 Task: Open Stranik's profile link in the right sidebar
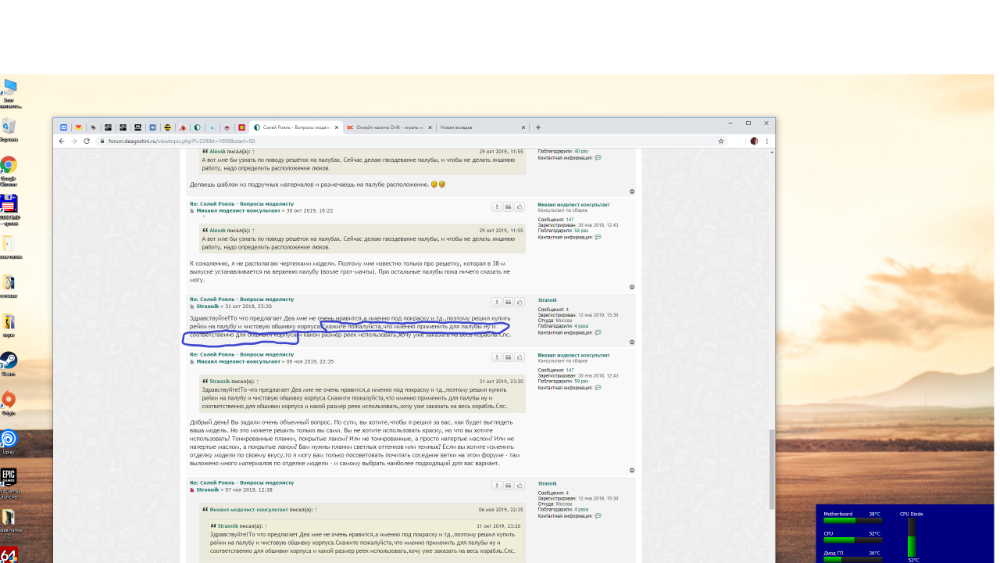(x=547, y=299)
